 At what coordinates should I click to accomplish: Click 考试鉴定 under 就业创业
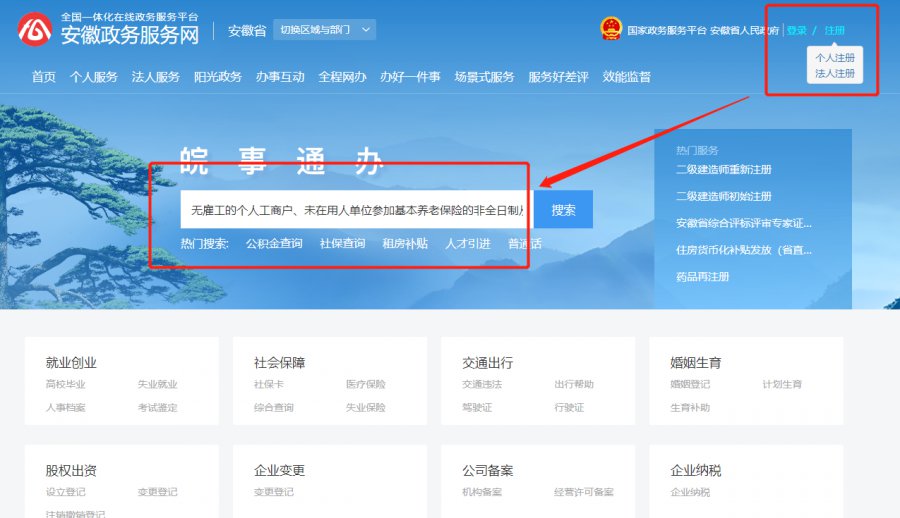157,408
